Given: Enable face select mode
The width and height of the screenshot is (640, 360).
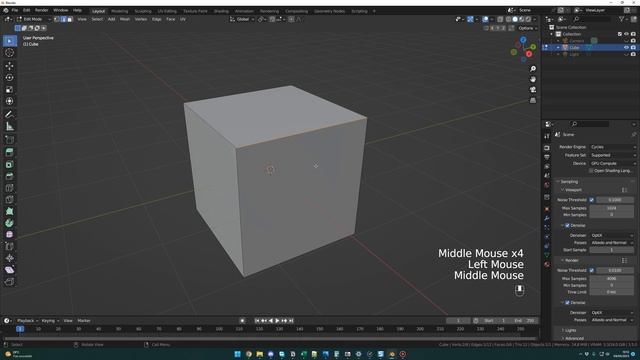Looking at the screenshot, I should coord(70,19).
